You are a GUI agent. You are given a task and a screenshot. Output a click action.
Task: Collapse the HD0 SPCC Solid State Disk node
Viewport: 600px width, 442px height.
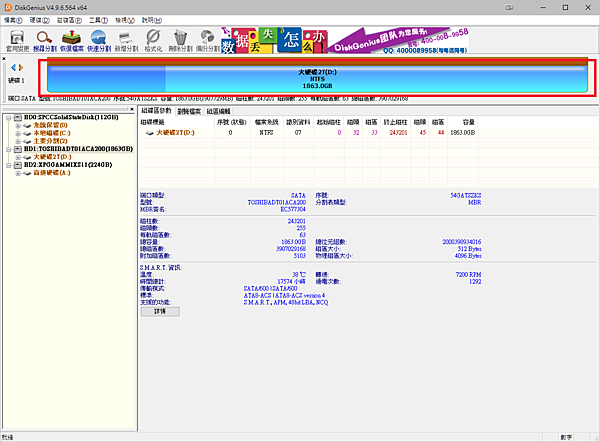click(8, 117)
